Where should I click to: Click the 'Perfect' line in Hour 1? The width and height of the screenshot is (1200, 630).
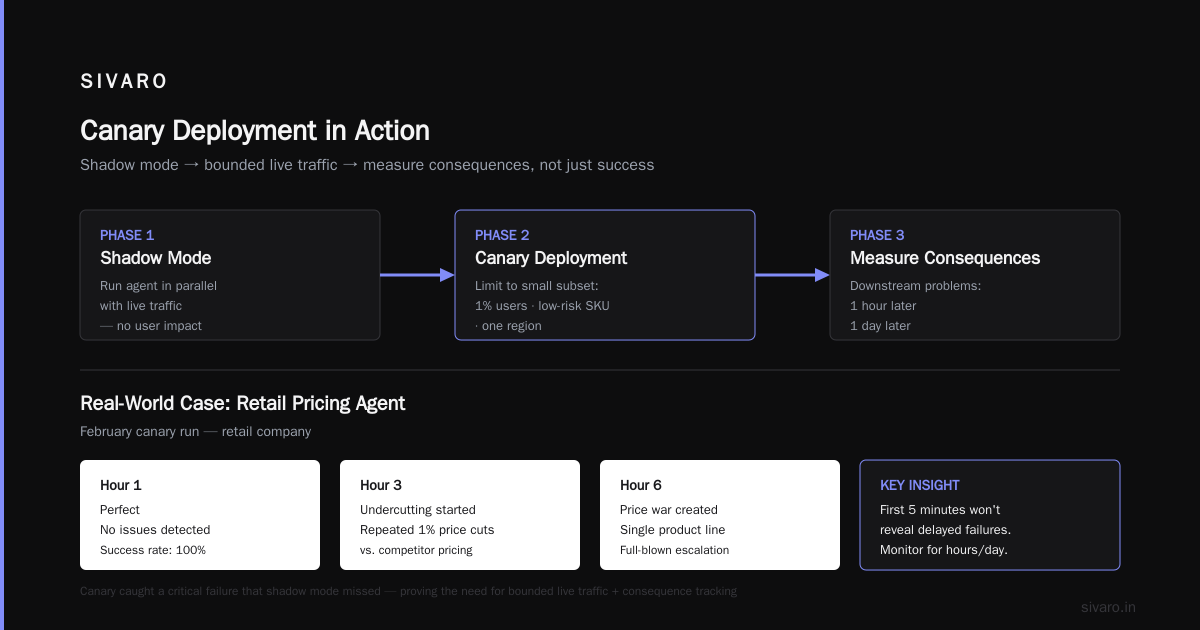click(x=120, y=510)
